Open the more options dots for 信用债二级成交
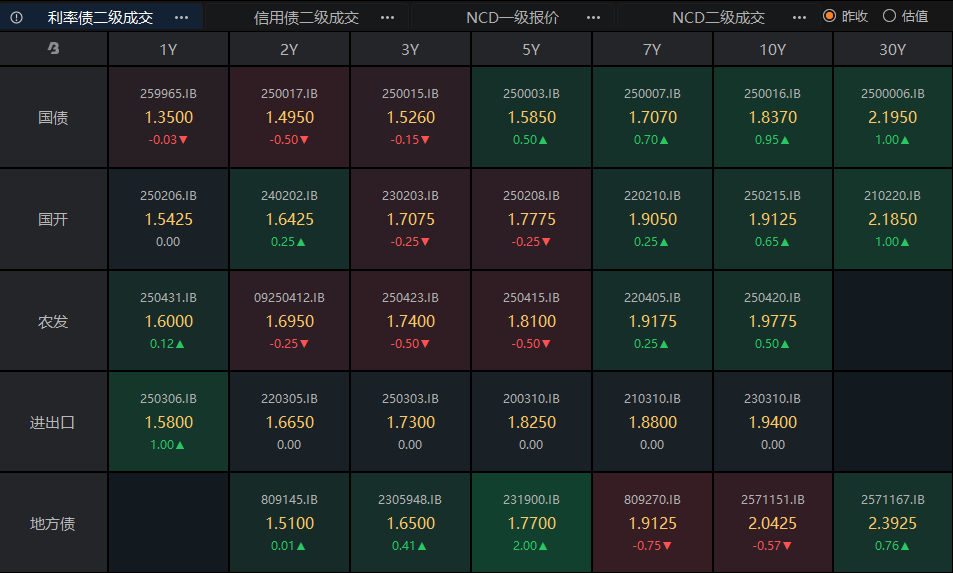Image resolution: width=953 pixels, height=573 pixels. [x=387, y=17]
